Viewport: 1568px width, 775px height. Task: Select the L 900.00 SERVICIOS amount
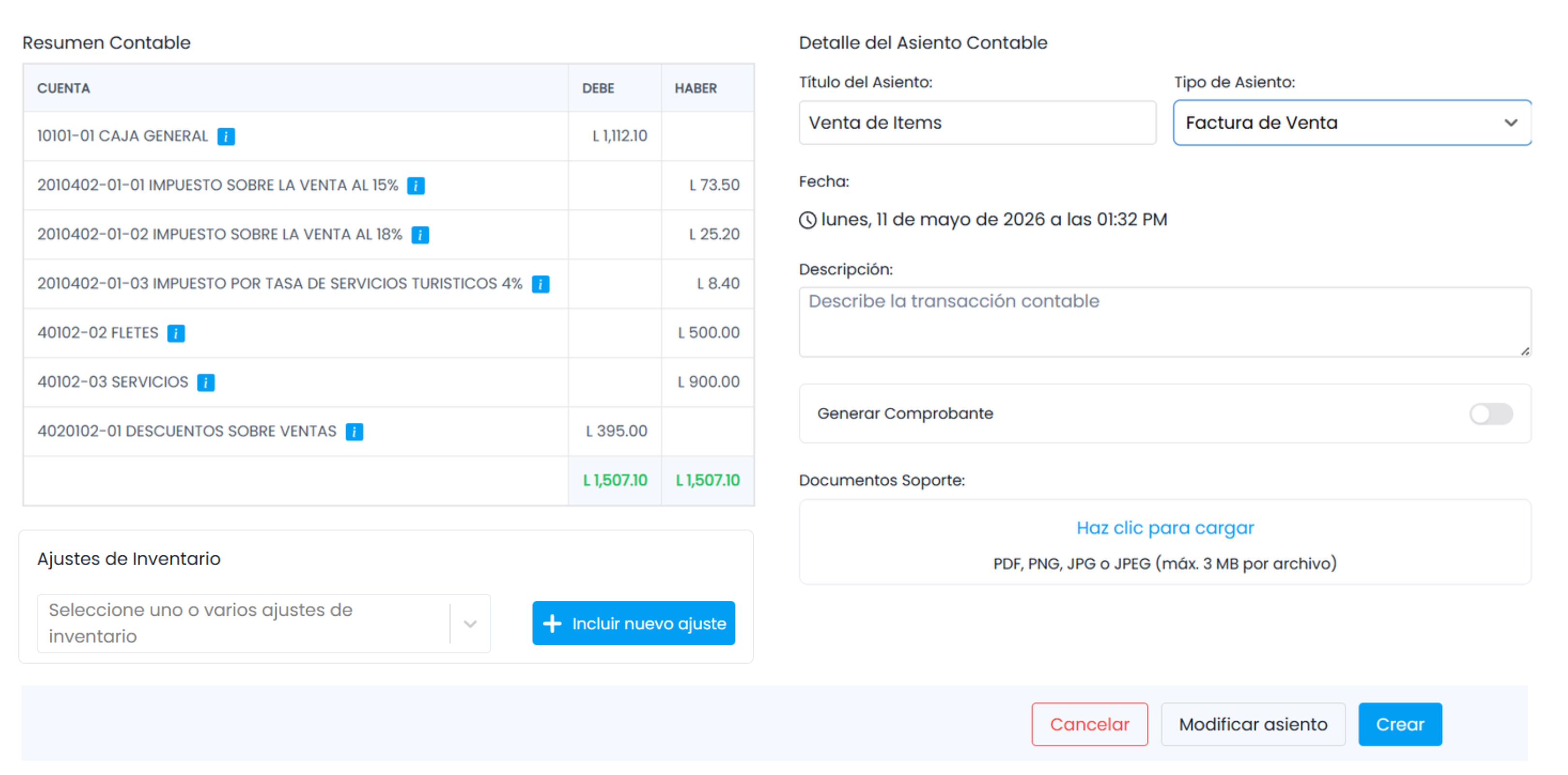click(709, 383)
